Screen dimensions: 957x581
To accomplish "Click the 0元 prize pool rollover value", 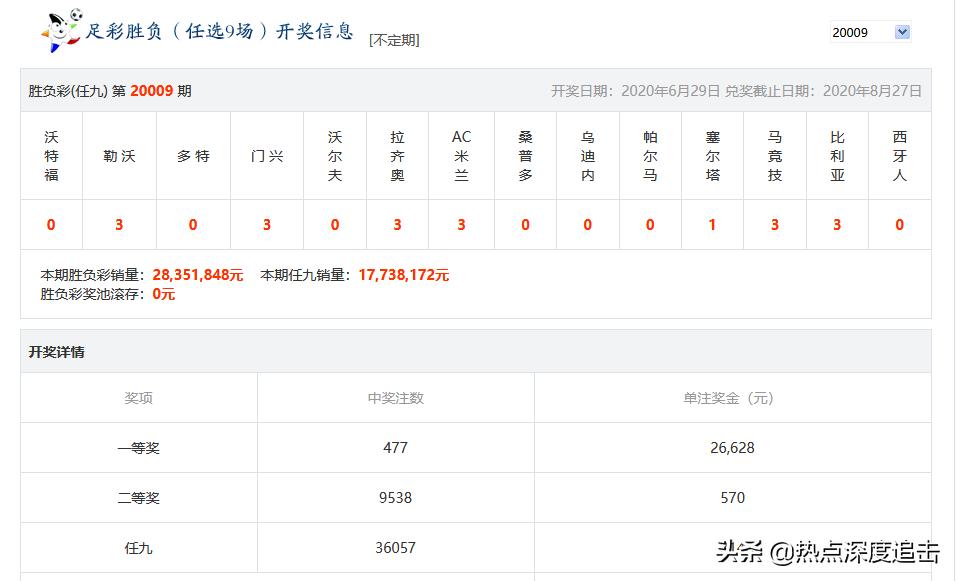I will [x=164, y=294].
